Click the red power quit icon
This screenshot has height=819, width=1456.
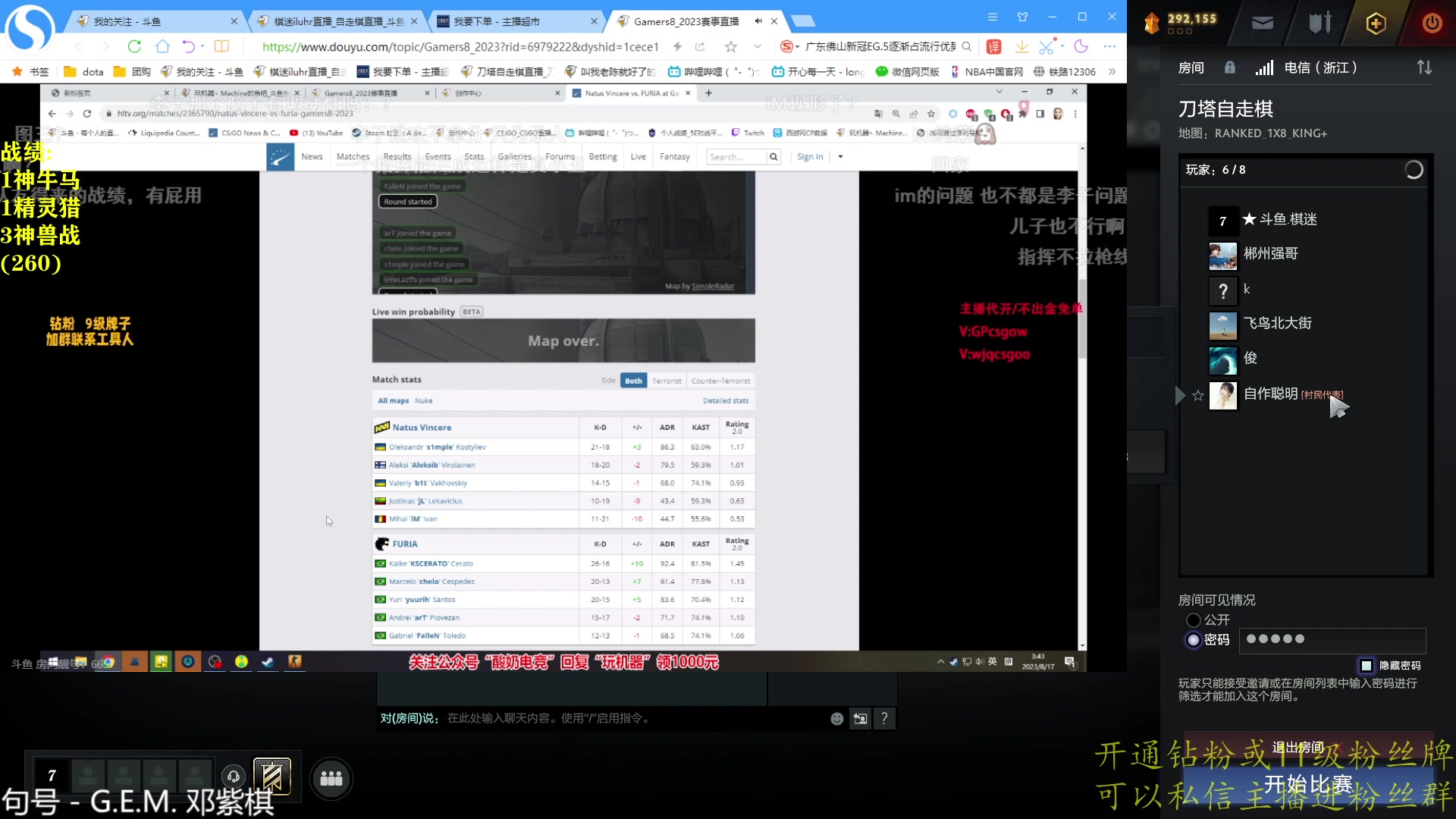(1432, 23)
